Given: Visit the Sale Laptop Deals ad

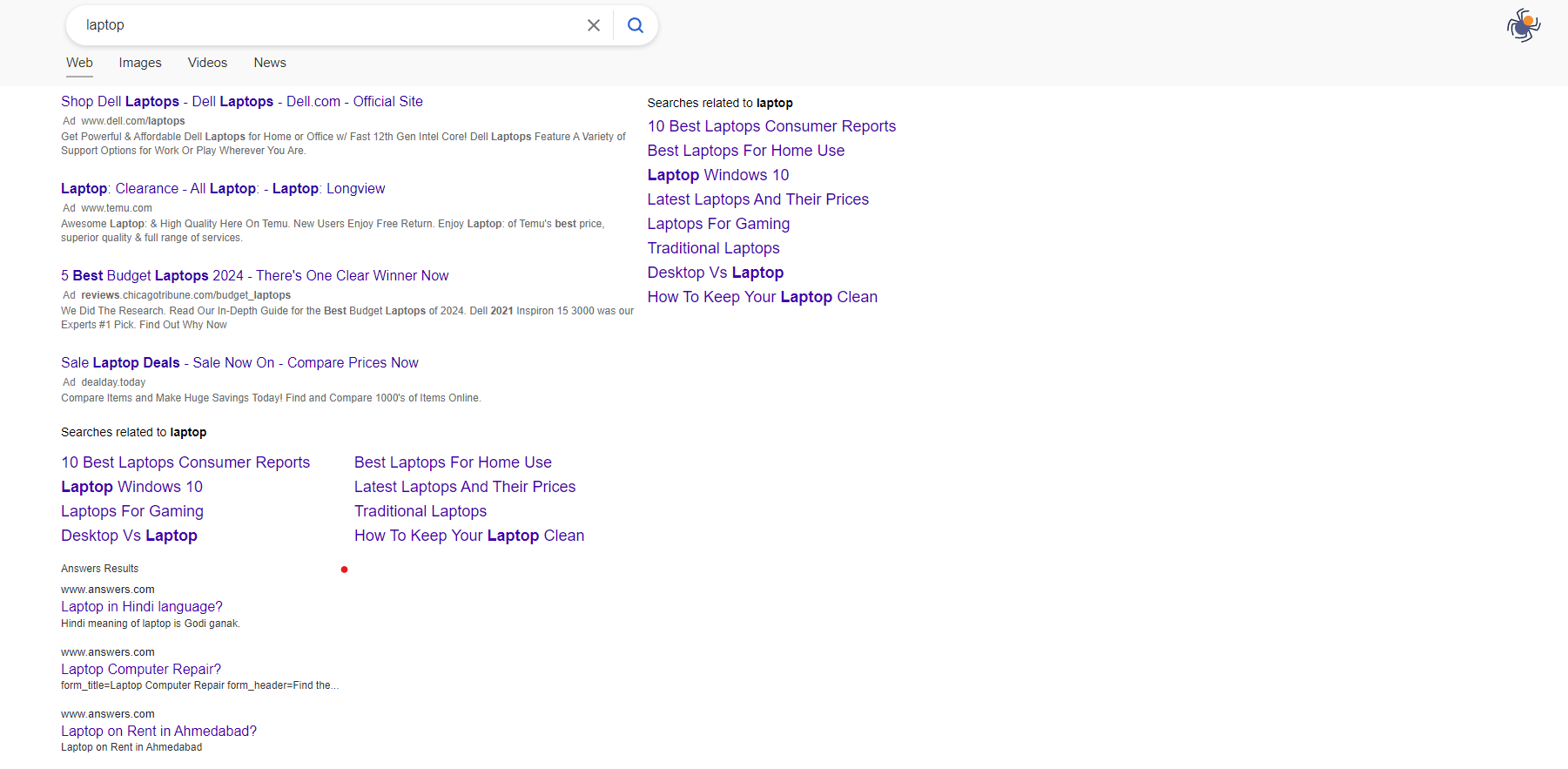Looking at the screenshot, I should (x=239, y=363).
